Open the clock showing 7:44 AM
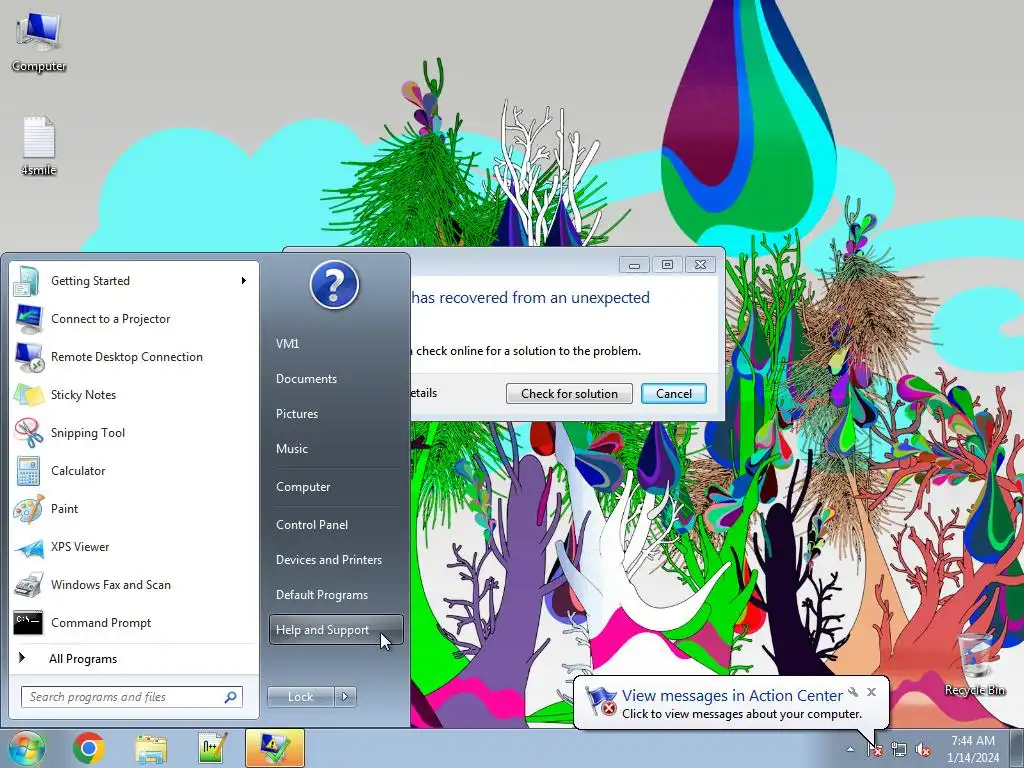Screen dimensions: 1024x768 coord(973,749)
